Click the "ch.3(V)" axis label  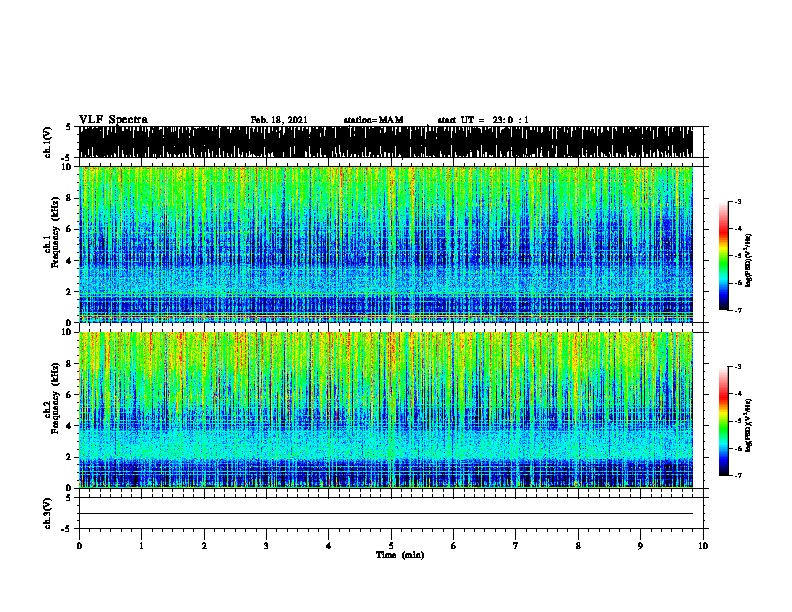pos(48,513)
